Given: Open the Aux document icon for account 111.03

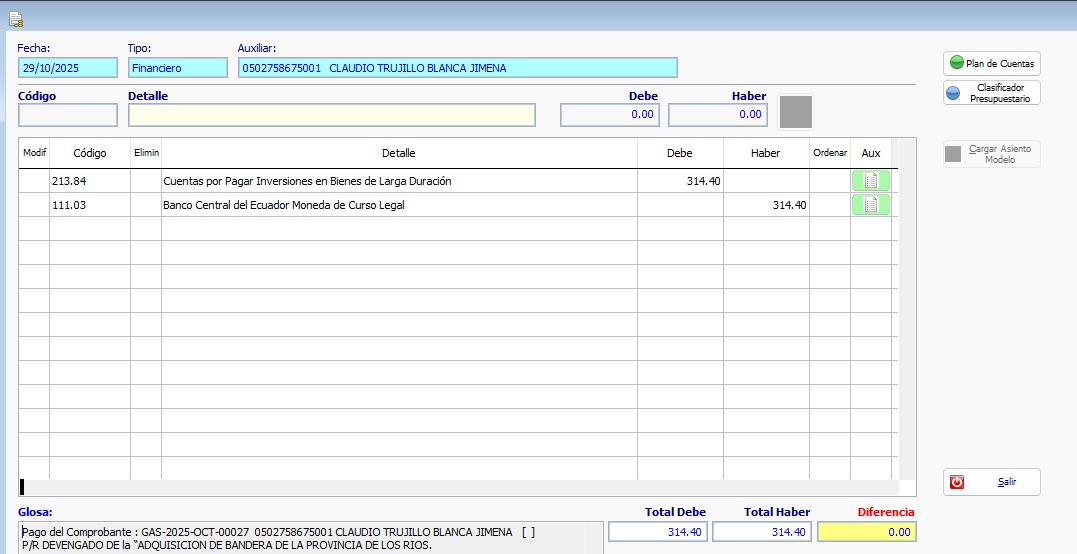Looking at the screenshot, I should [x=870, y=205].
